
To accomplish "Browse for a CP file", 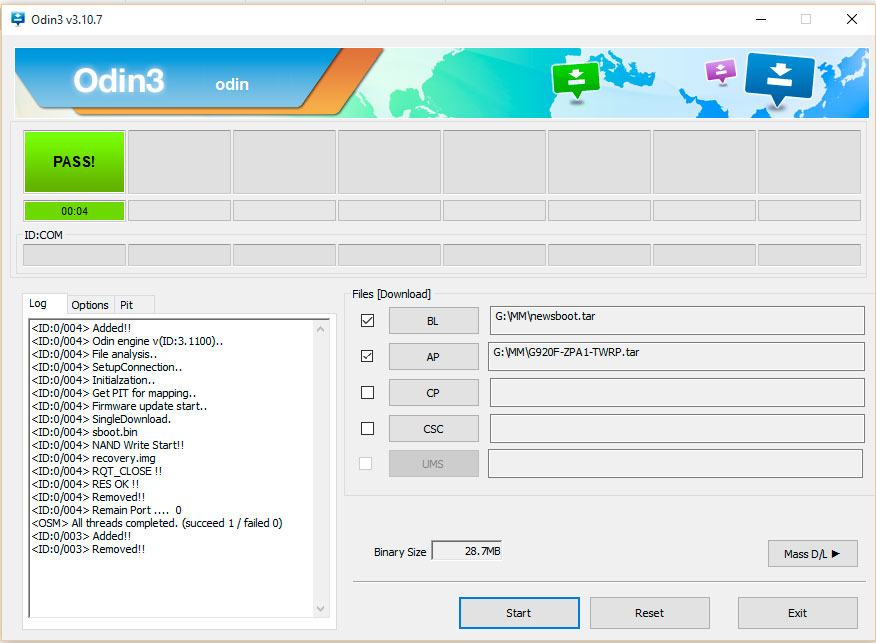I will (x=434, y=393).
